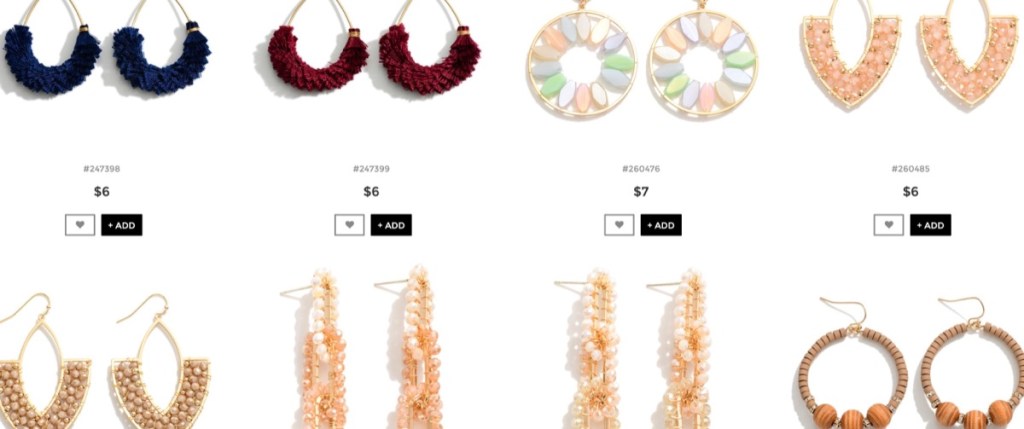The width and height of the screenshot is (1024, 429).
Task: View ivory pearl cluster drop earrings
Action: [634, 348]
